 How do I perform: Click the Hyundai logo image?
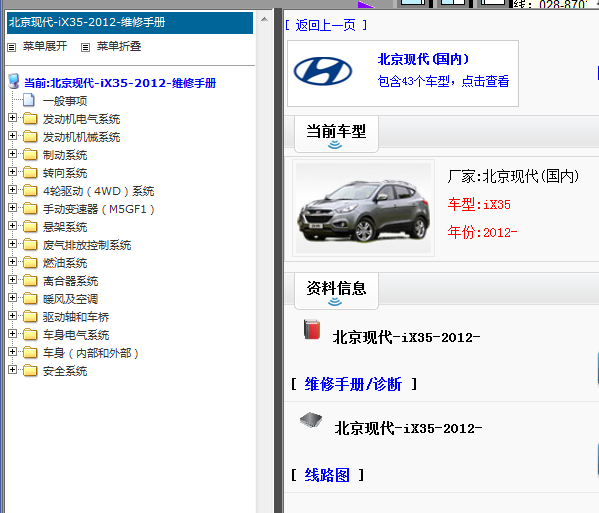(x=323, y=71)
